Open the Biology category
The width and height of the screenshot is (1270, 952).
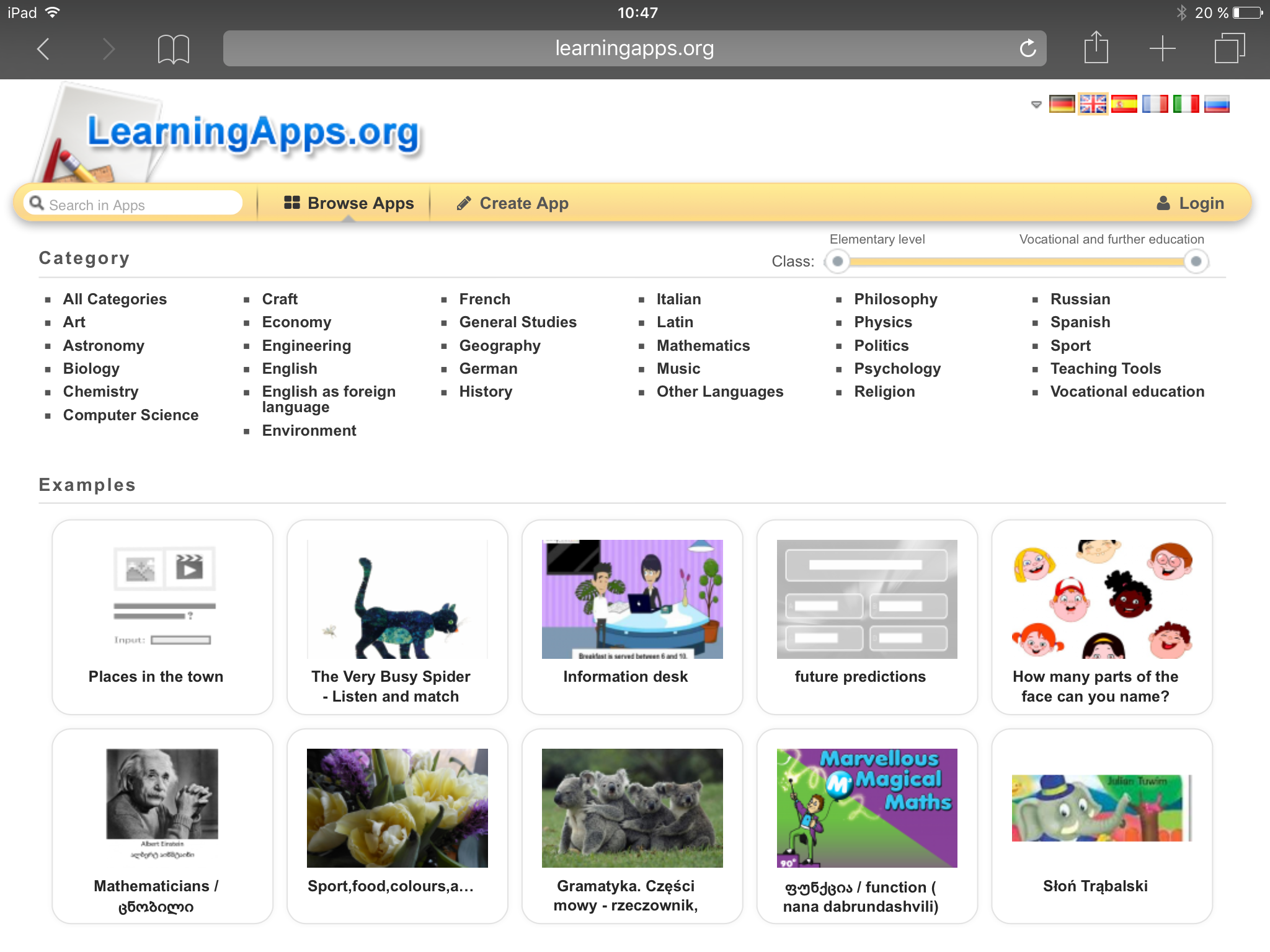[x=91, y=369]
